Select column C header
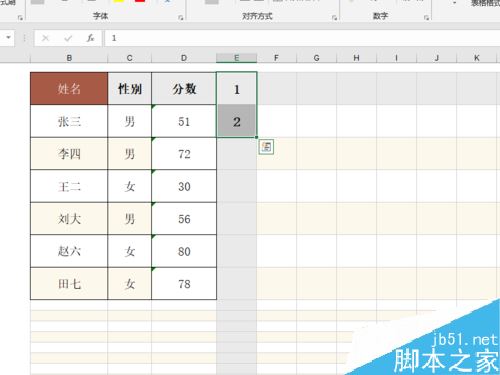The height and width of the screenshot is (375, 500). point(130,58)
